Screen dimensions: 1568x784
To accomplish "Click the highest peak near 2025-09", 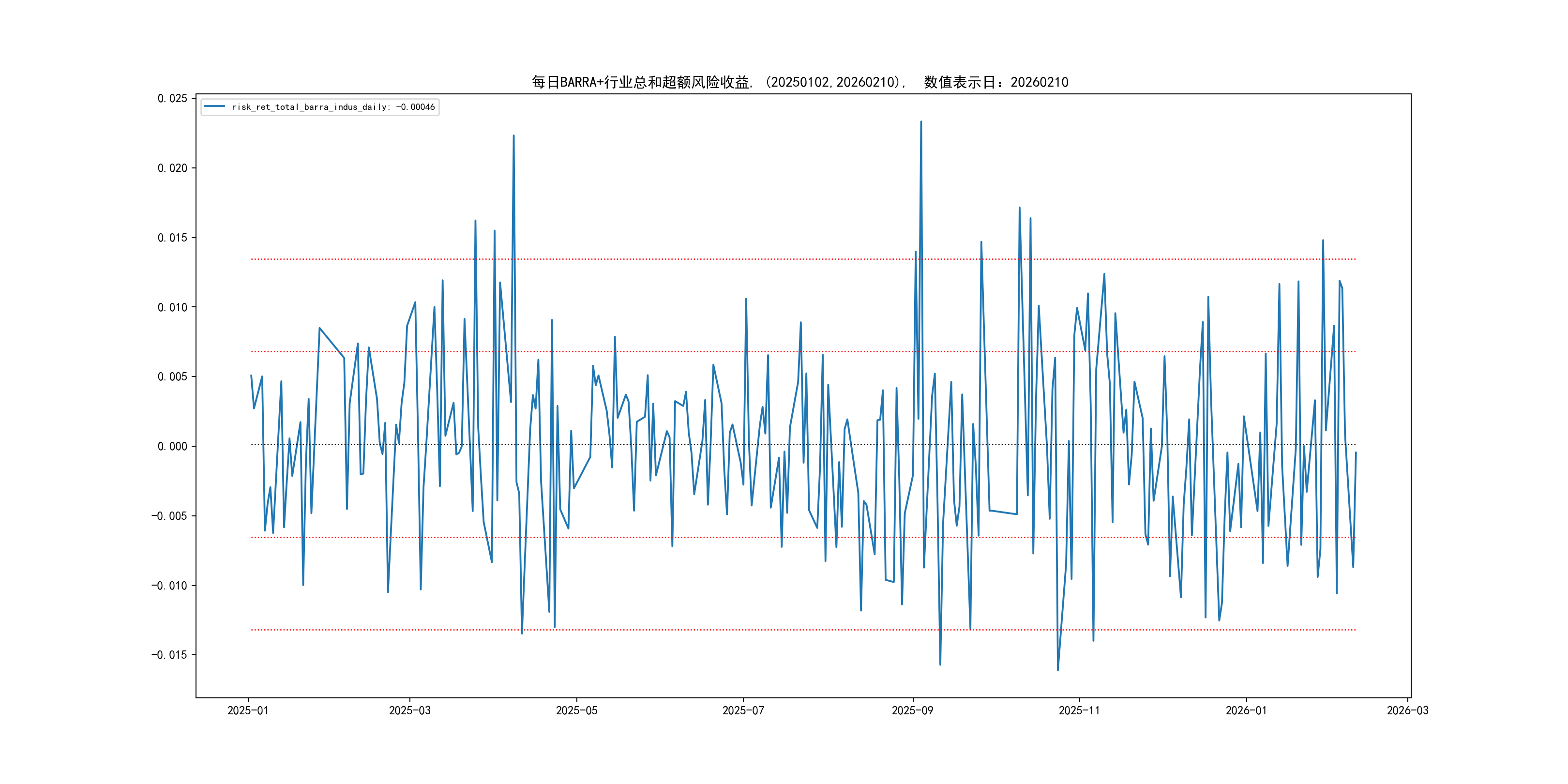I will tap(920, 122).
